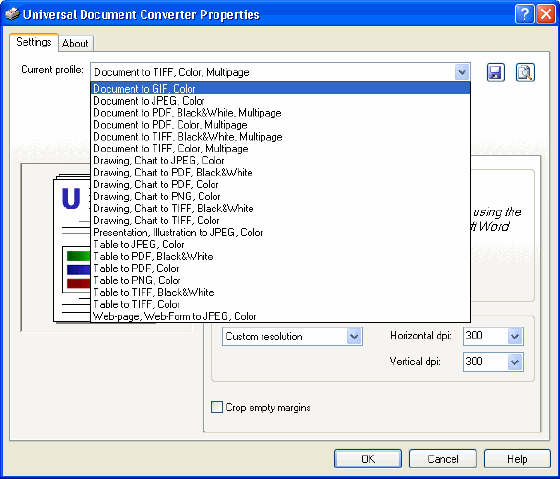Click the Vertical dpi value field showing 300
The width and height of the screenshot is (560, 479).
tap(485, 362)
